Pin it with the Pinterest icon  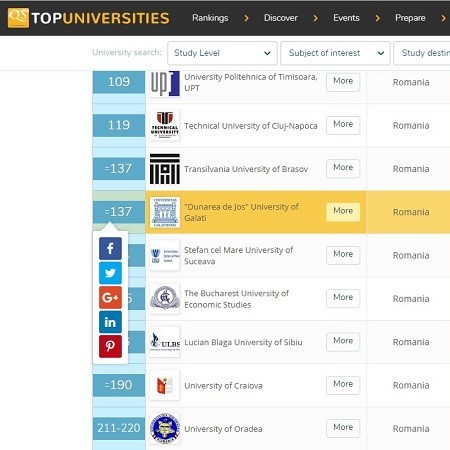click(110, 346)
